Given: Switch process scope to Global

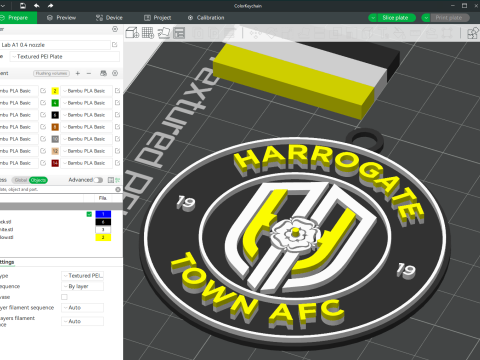Looking at the screenshot, I should (21, 180).
